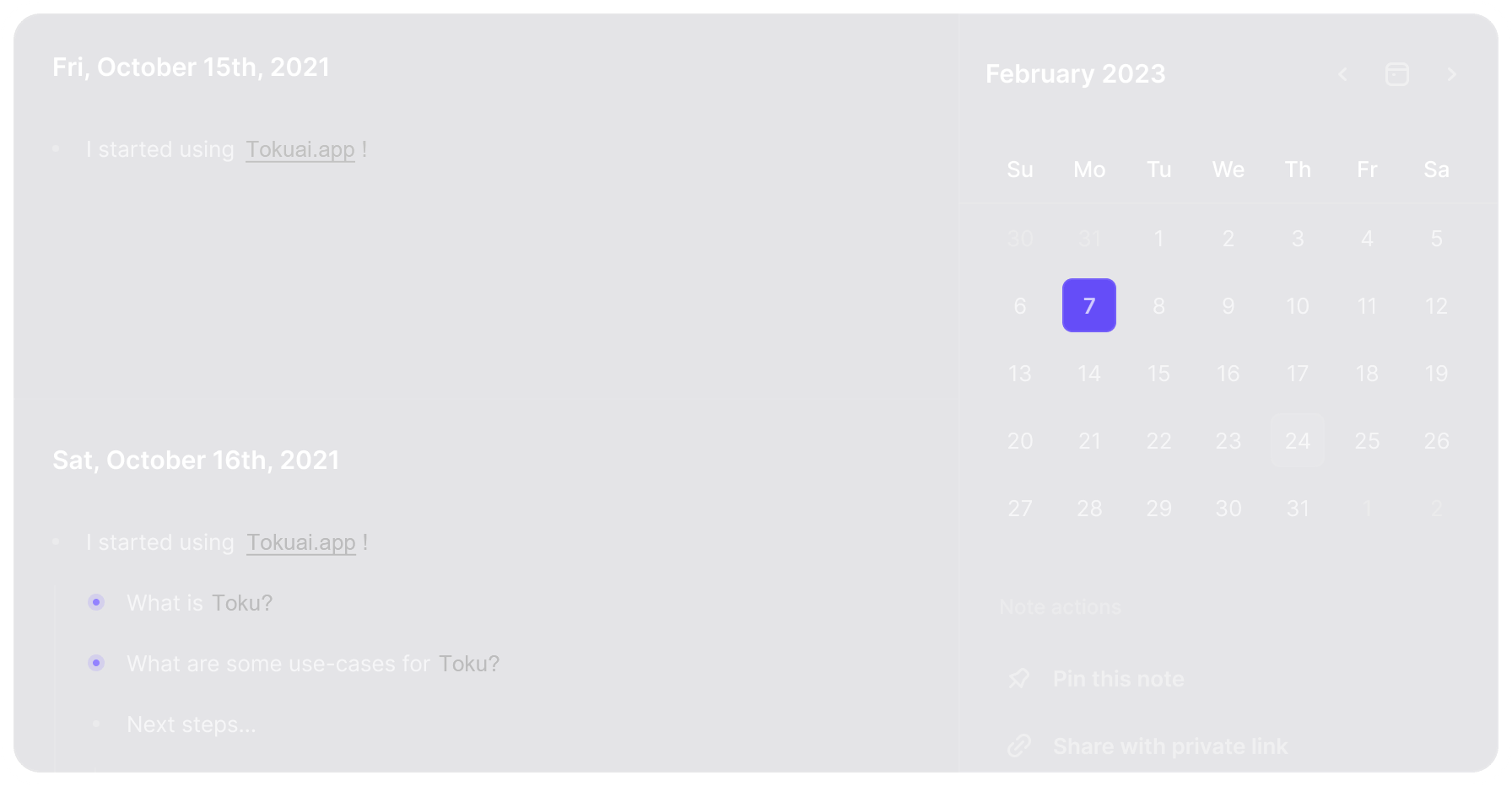Expand the "What are some use-cases" bullet

pos(96,664)
